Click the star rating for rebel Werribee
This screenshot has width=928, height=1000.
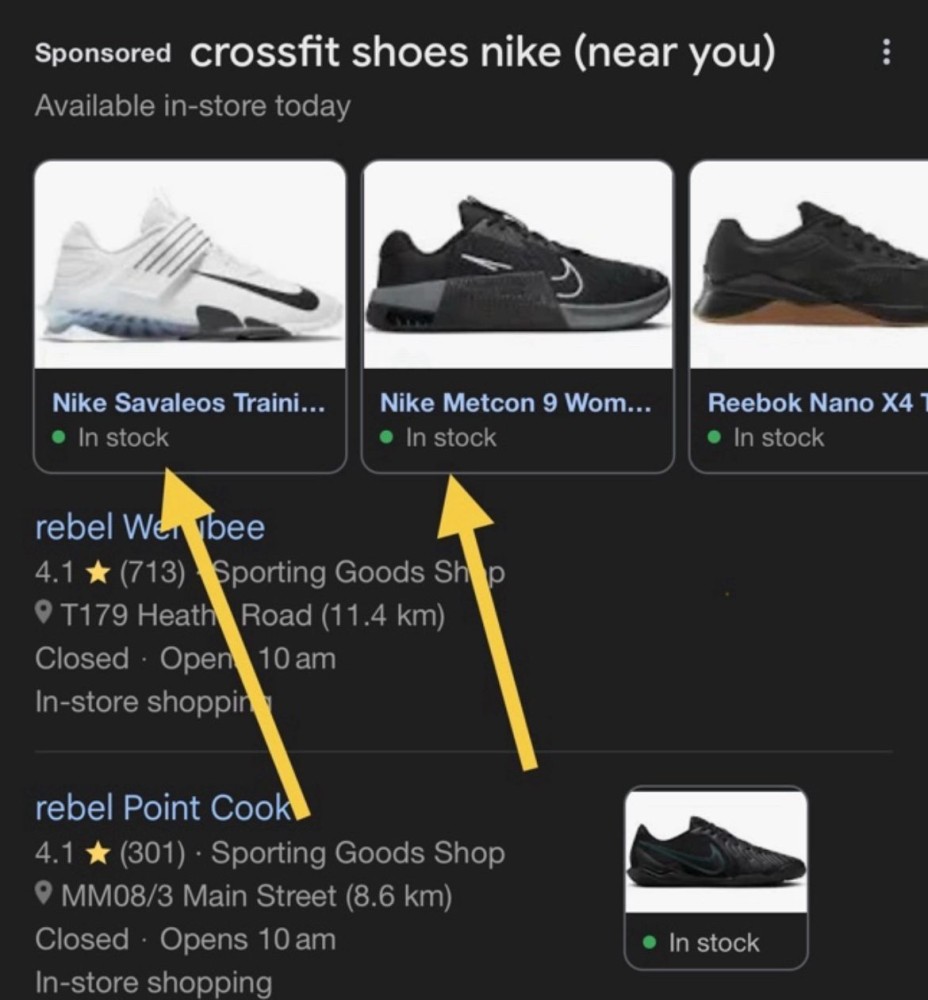pyautogui.click(x=97, y=573)
